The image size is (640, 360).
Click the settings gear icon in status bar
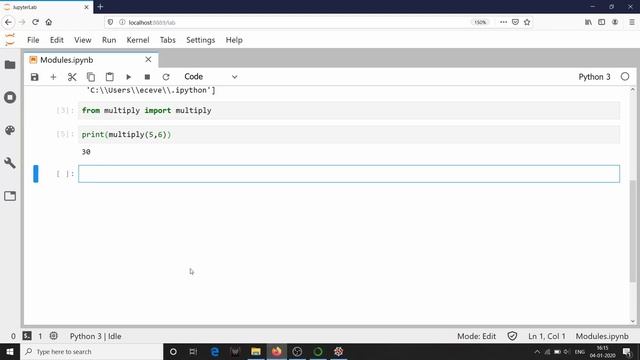(x=53, y=336)
